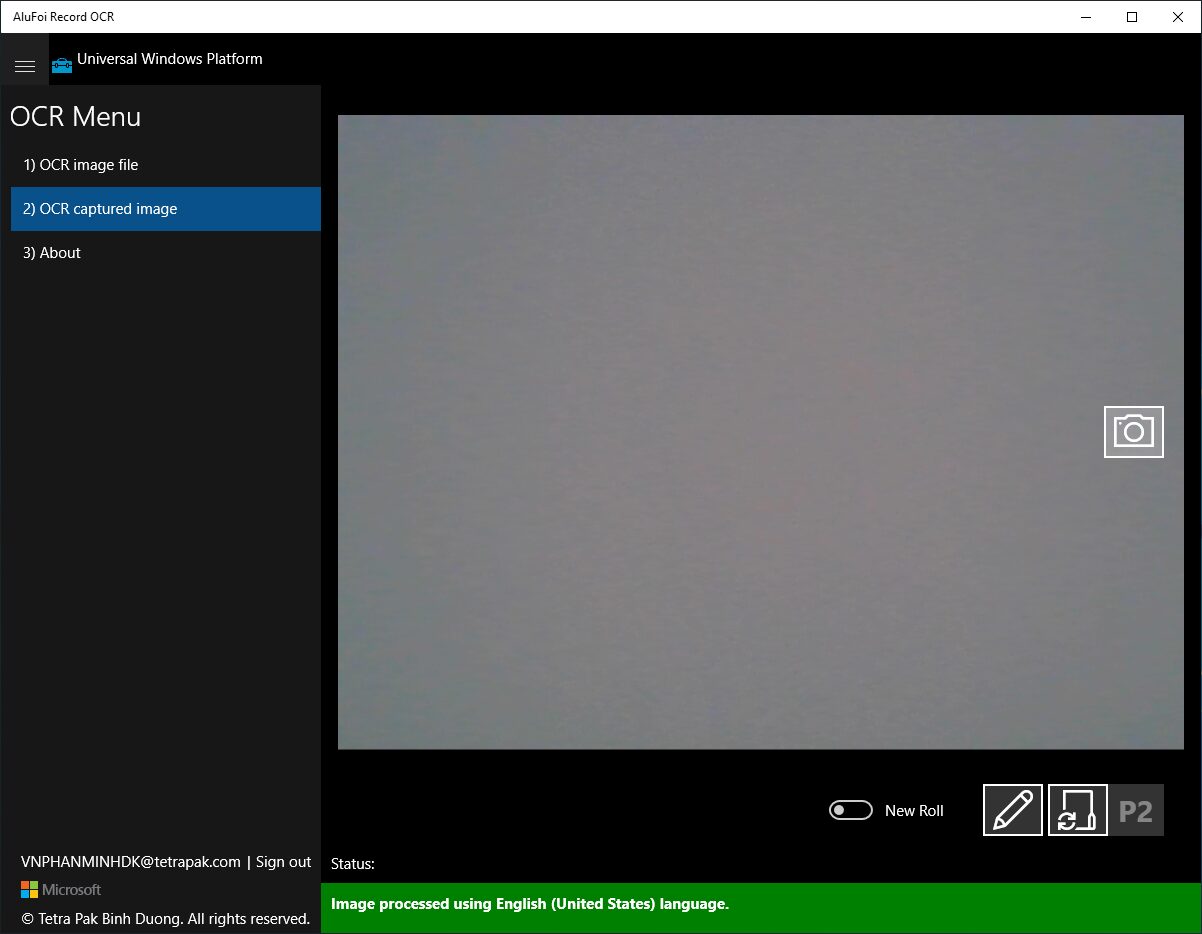Minimize the AluFoi Record OCR window

[x=1086, y=17]
